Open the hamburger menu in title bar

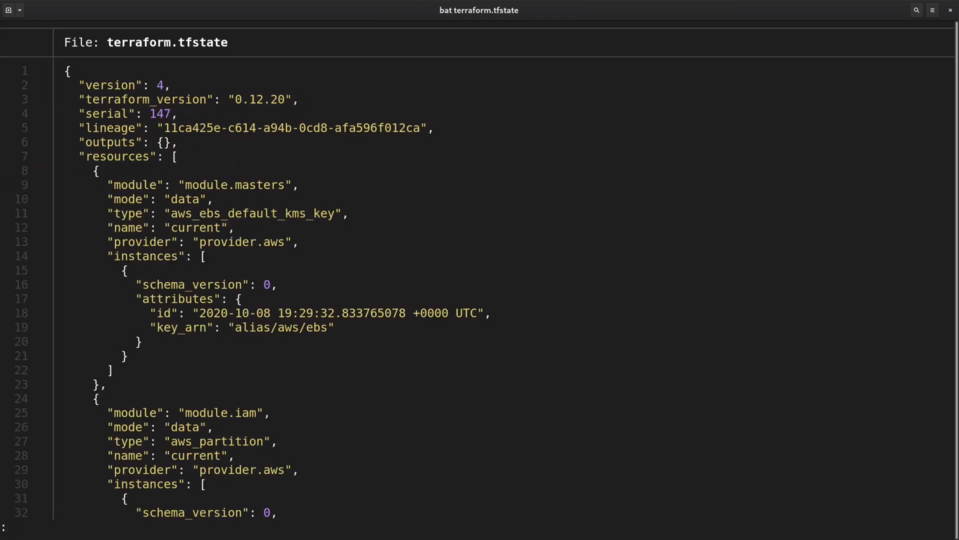[932, 10]
